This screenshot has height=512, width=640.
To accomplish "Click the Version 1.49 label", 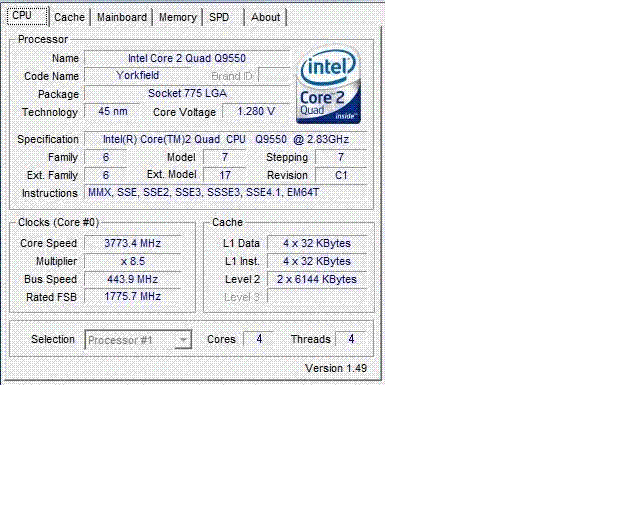I will [x=336, y=368].
